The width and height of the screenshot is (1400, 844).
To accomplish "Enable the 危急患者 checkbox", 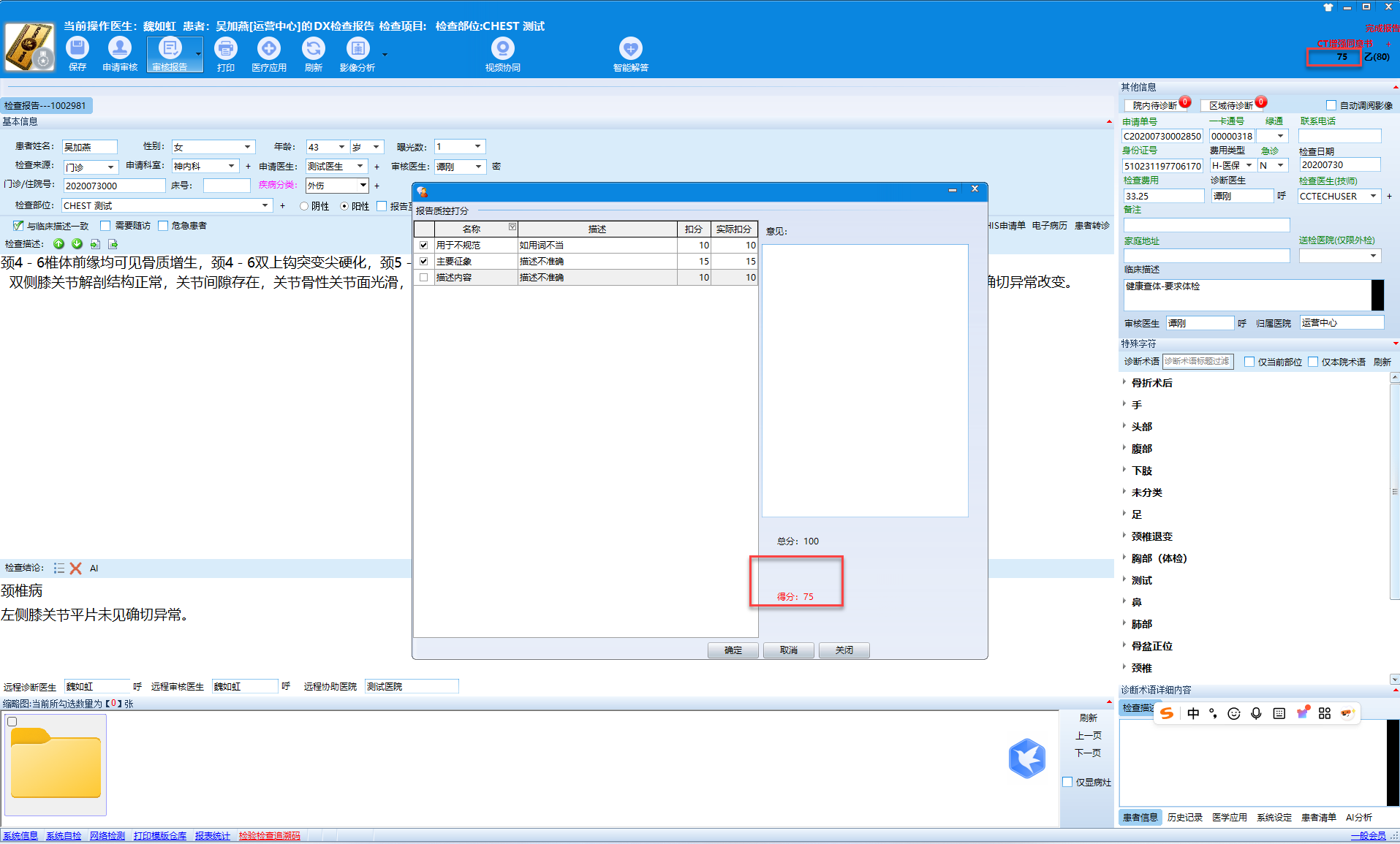I will [164, 226].
